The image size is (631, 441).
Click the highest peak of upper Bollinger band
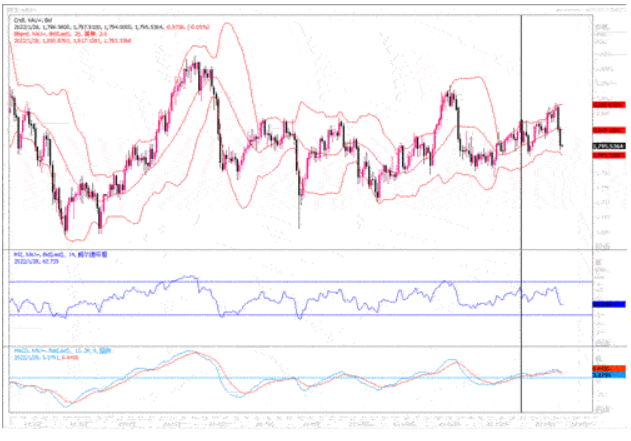[x=232, y=24]
